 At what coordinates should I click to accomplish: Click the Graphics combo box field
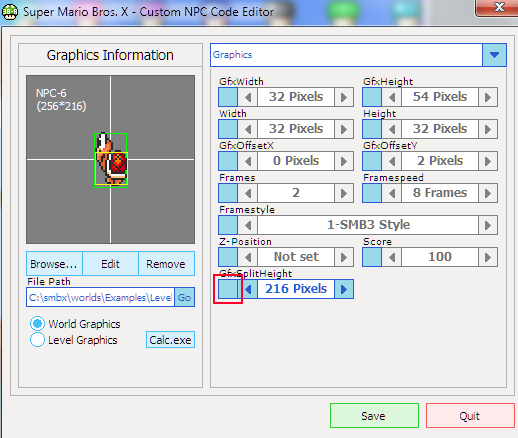(346, 55)
